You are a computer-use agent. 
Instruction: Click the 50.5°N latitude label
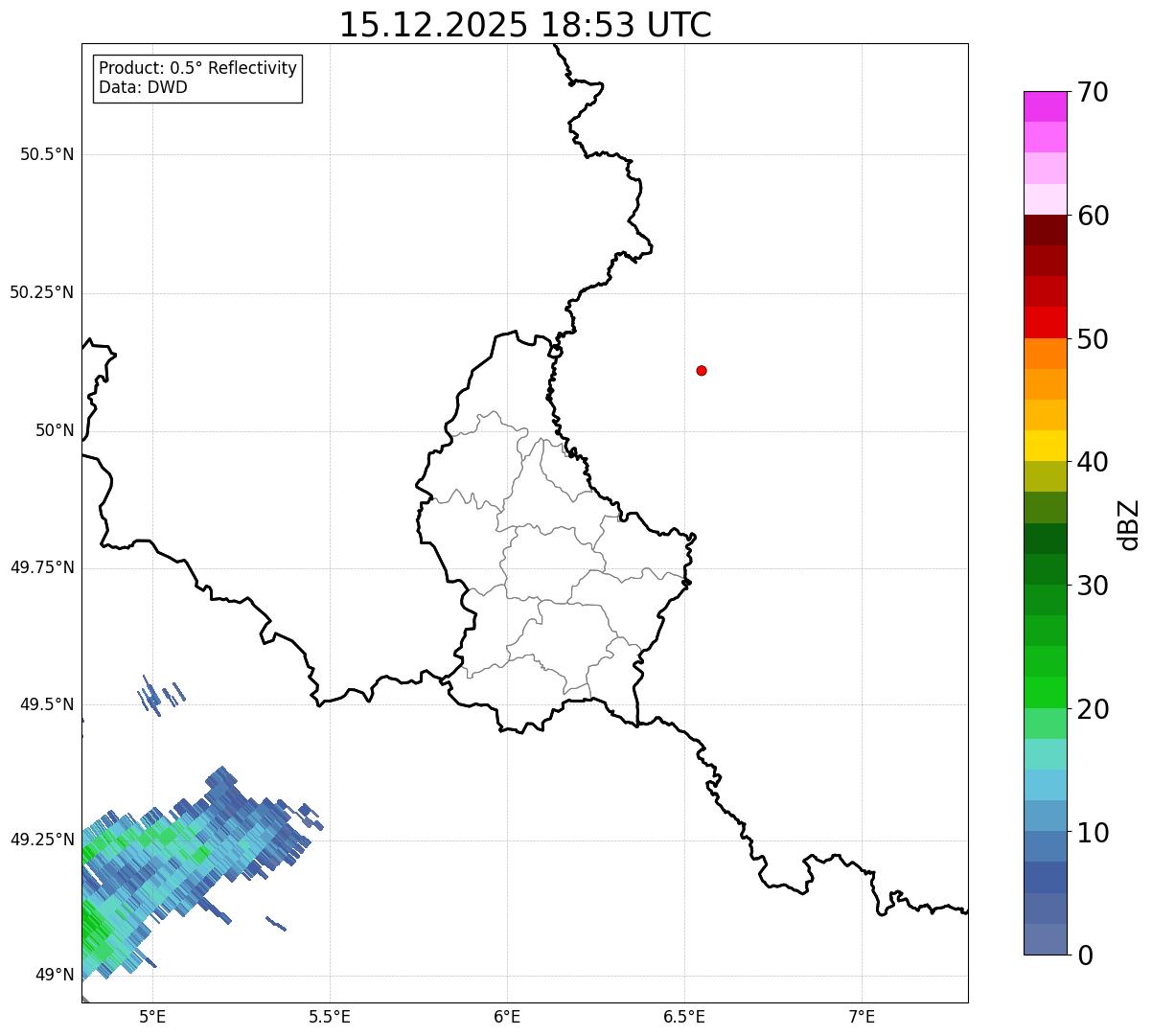tap(47, 154)
